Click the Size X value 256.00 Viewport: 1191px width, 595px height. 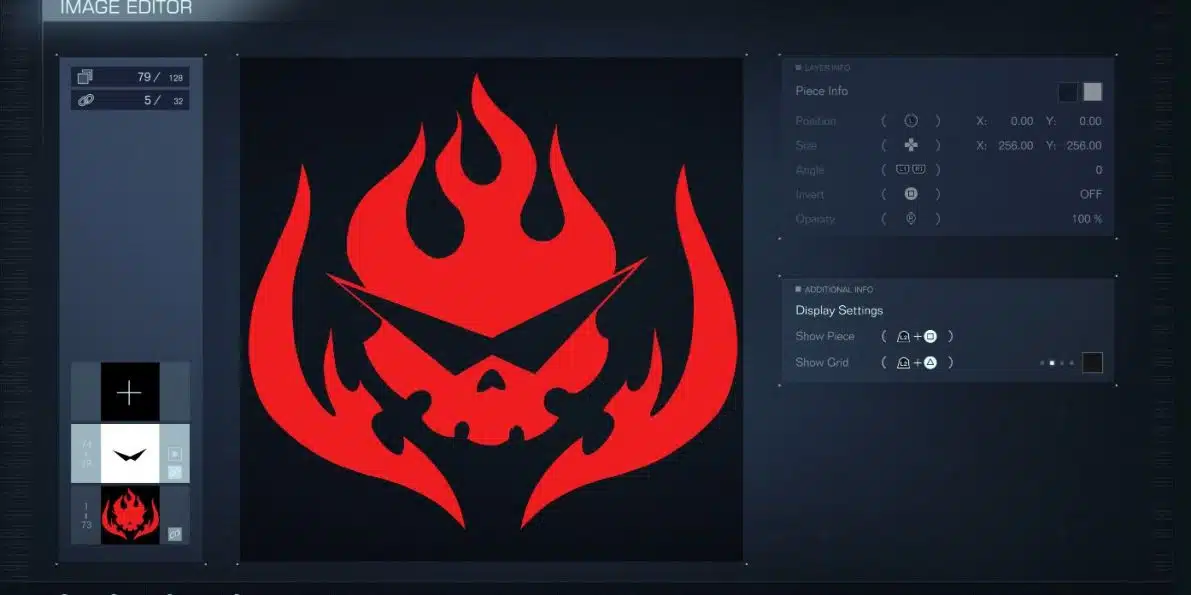[1016, 145]
